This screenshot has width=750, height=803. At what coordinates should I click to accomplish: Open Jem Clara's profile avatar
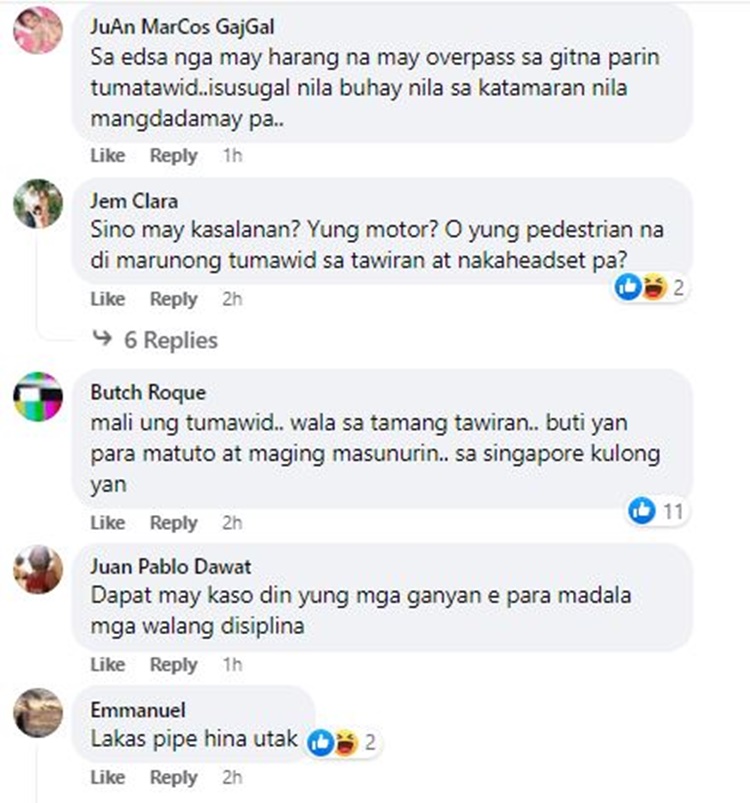coord(38,203)
